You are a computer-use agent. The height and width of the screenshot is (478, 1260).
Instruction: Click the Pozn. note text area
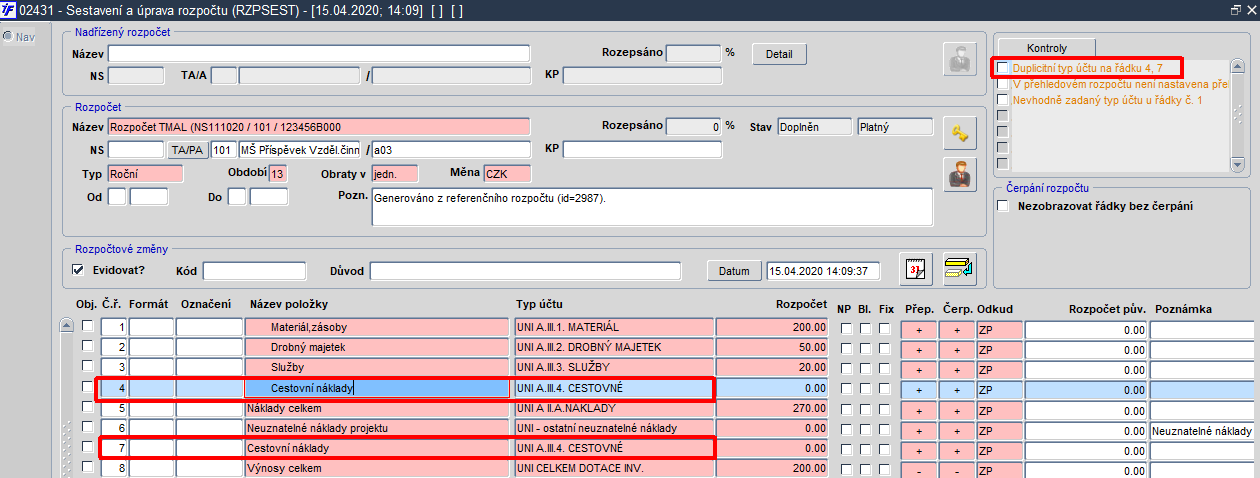point(652,207)
